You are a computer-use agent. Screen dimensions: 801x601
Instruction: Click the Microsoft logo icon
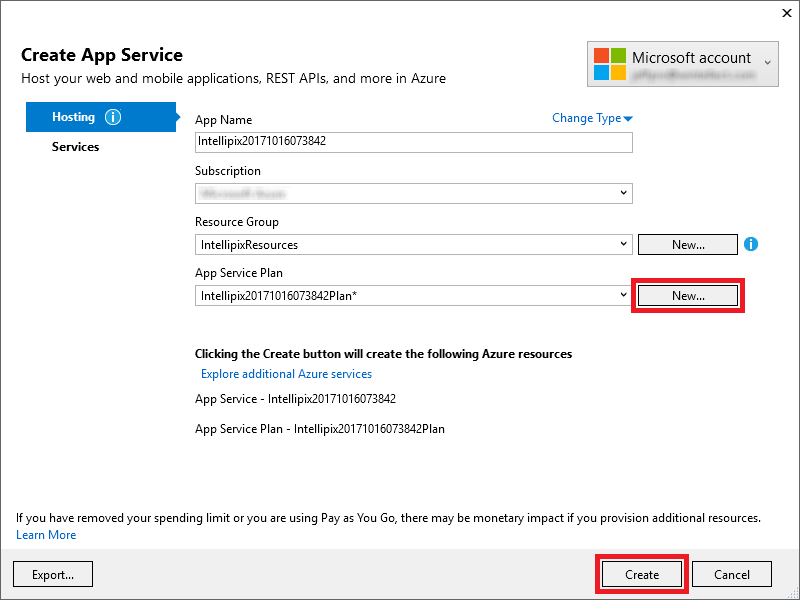point(610,64)
